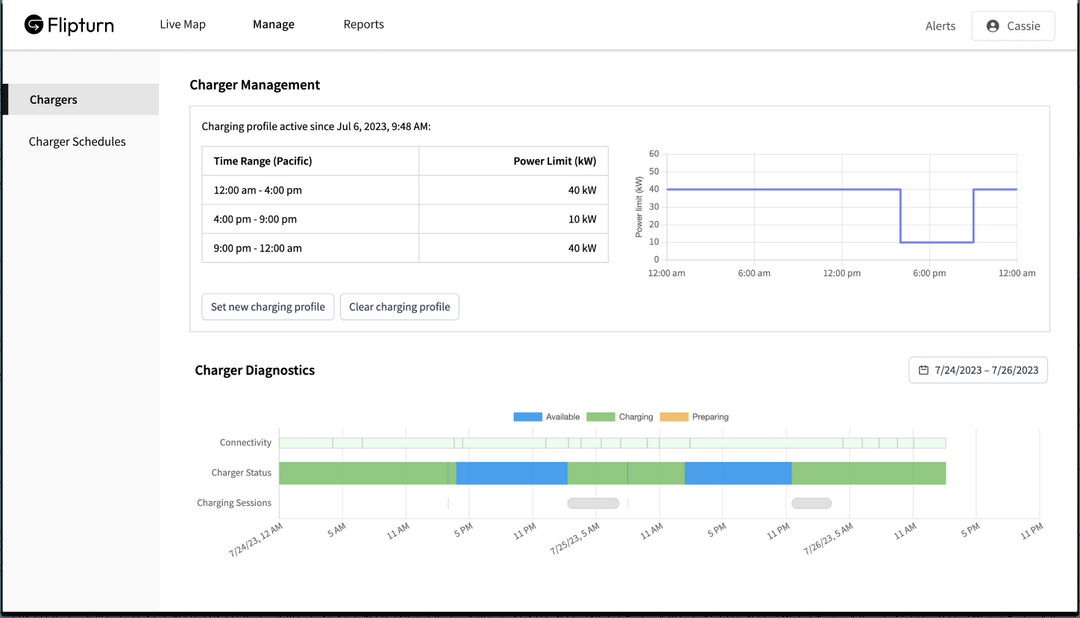
Task: Open the 7/24/2023 – 7/26/2023 date range picker
Action: click(x=979, y=370)
